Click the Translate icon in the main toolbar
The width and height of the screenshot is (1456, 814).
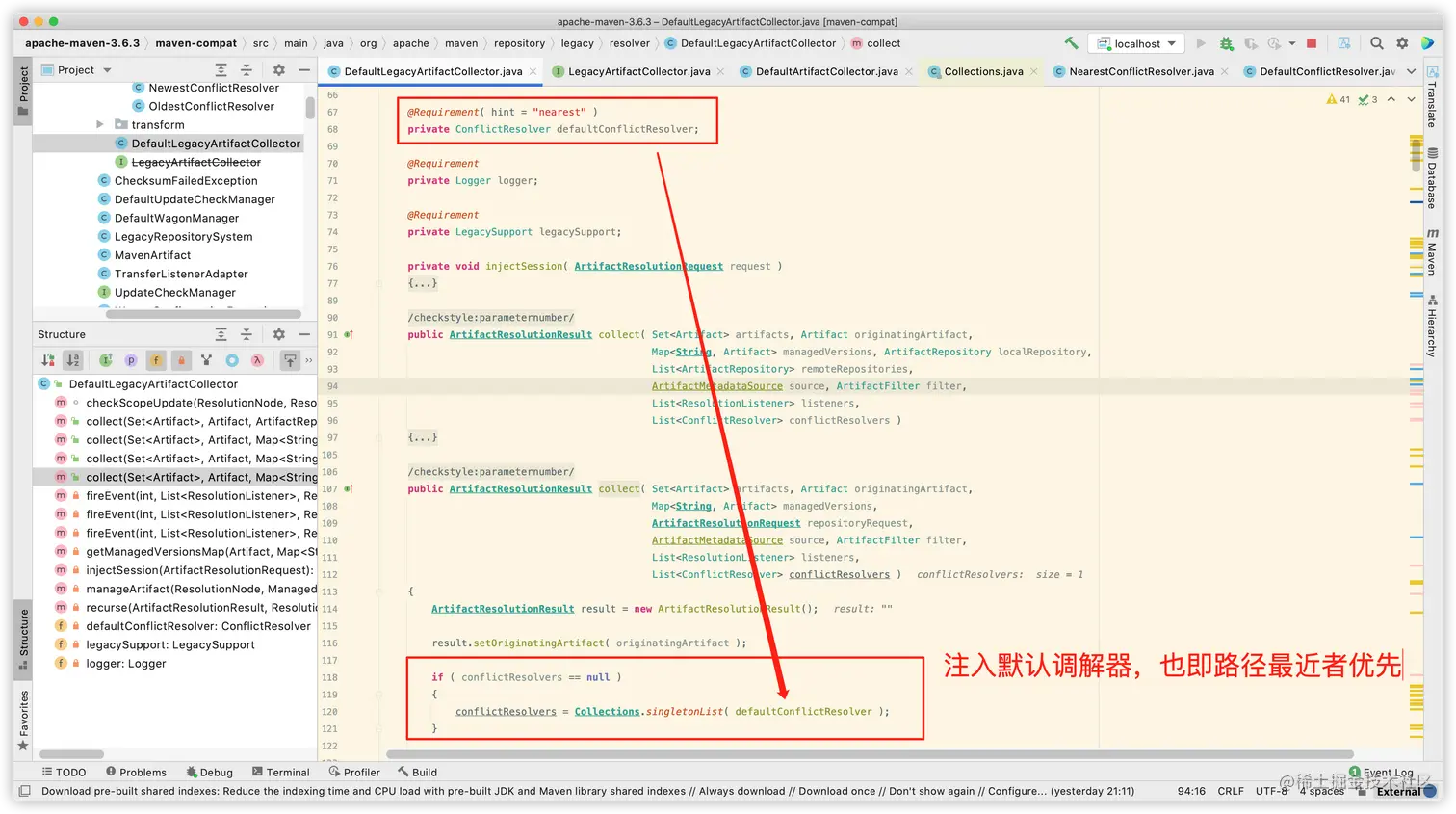point(1344,43)
